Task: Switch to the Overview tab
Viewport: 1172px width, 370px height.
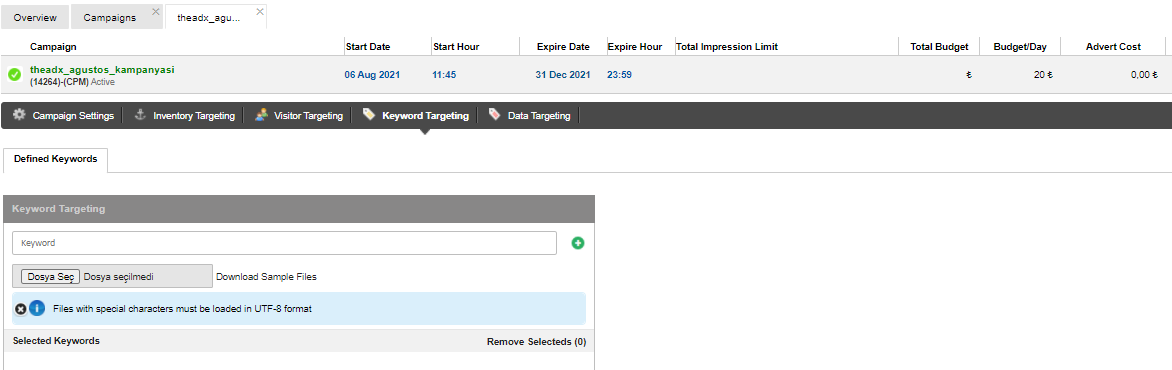Action: [35, 17]
